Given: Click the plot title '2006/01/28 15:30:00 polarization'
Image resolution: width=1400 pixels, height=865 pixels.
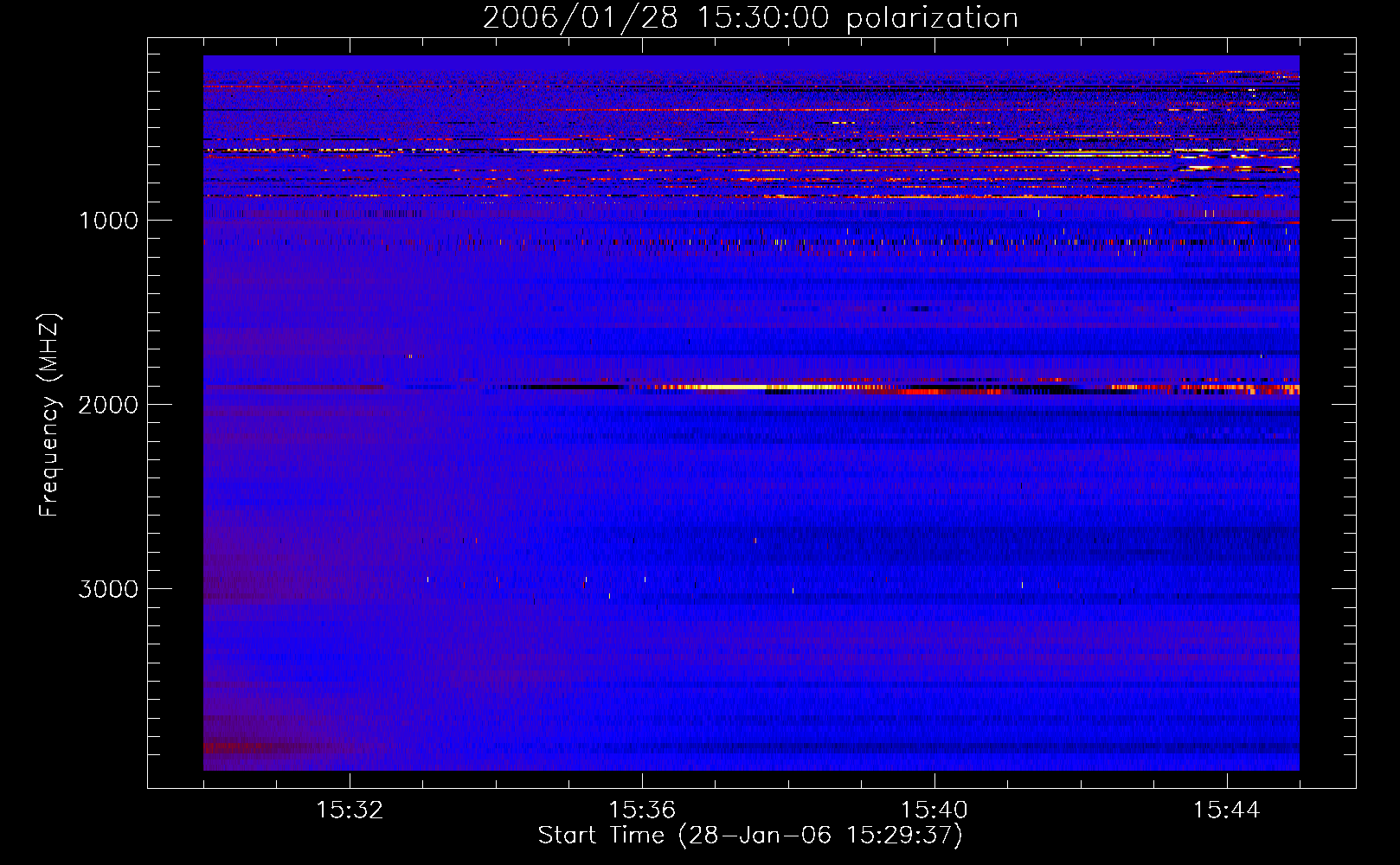Looking at the screenshot, I should [750, 18].
